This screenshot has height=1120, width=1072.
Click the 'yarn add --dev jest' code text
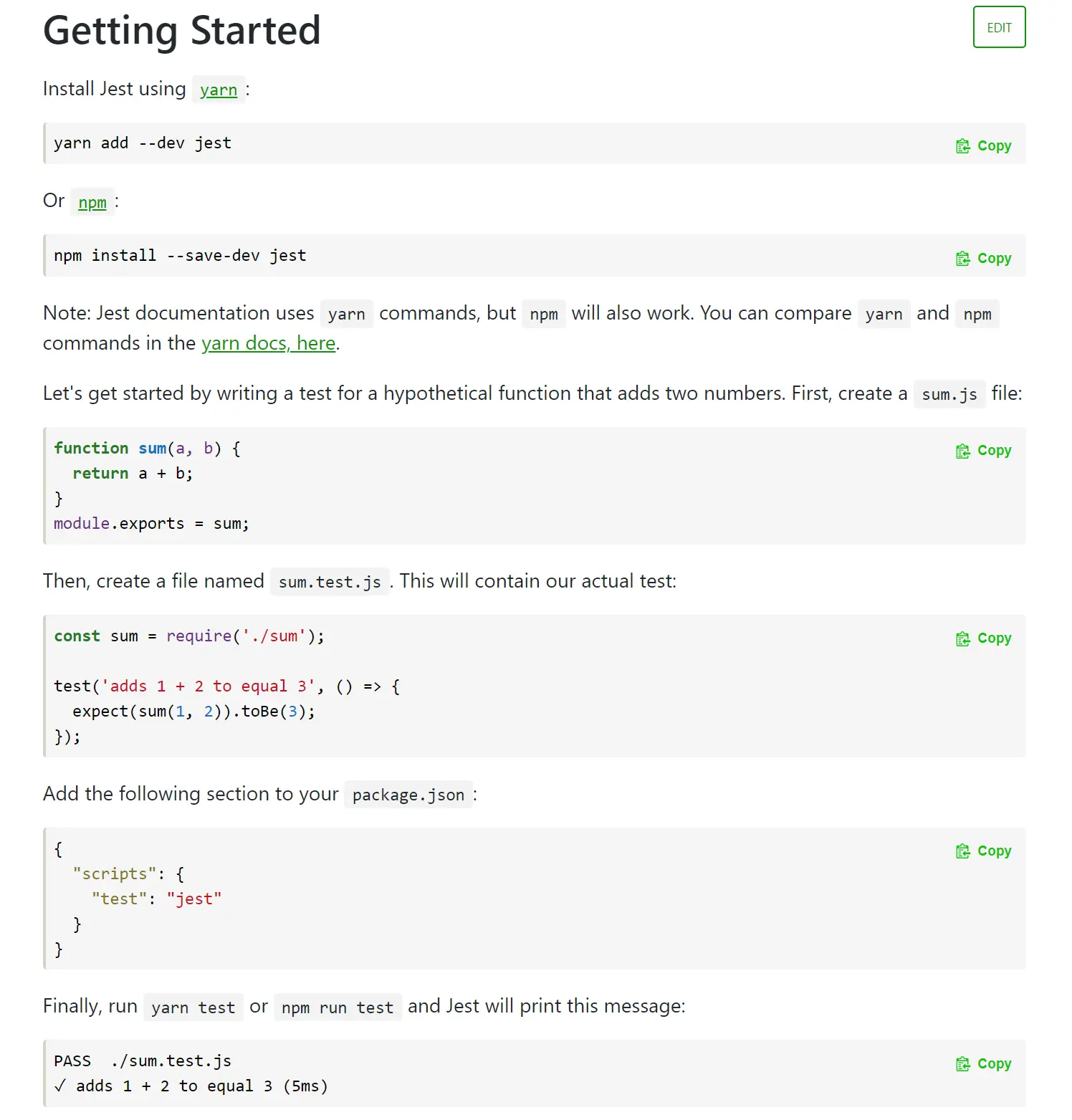coord(143,143)
